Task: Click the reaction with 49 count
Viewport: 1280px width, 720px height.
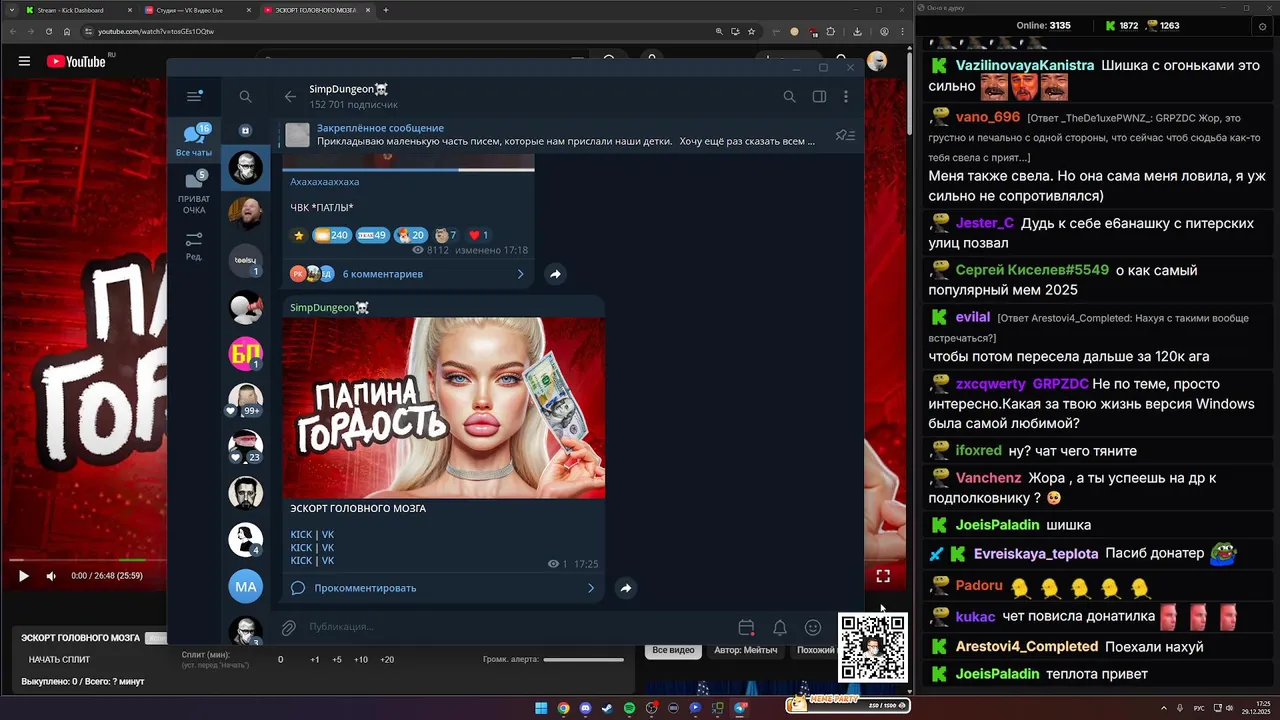Action: (x=371, y=235)
